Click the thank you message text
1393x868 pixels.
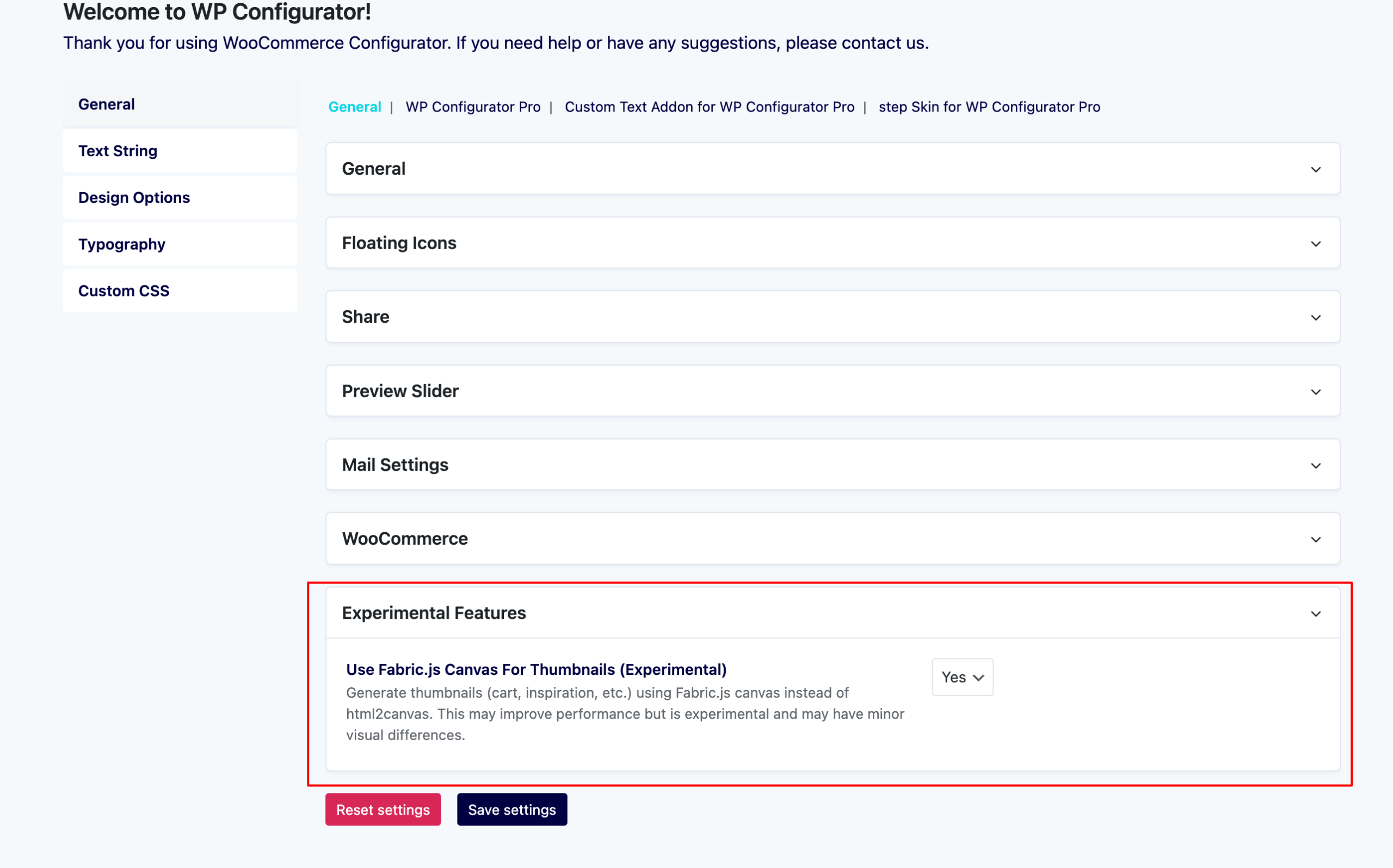pyautogui.click(x=496, y=43)
